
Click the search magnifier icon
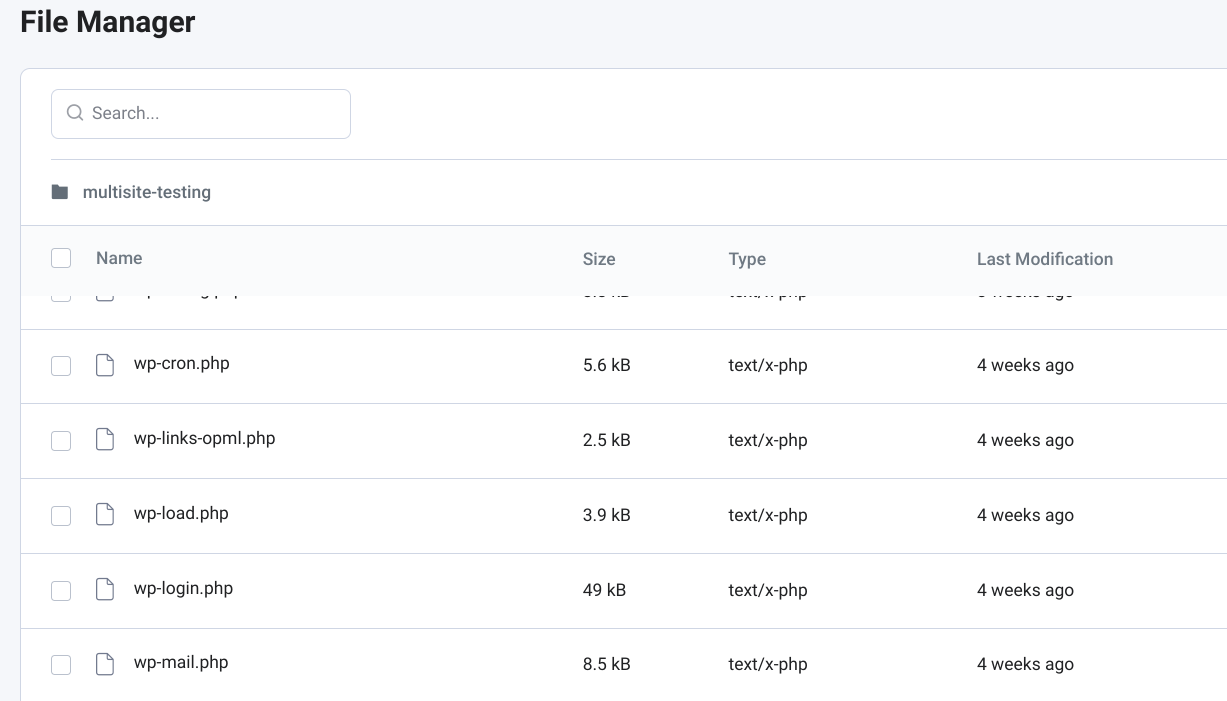74,113
